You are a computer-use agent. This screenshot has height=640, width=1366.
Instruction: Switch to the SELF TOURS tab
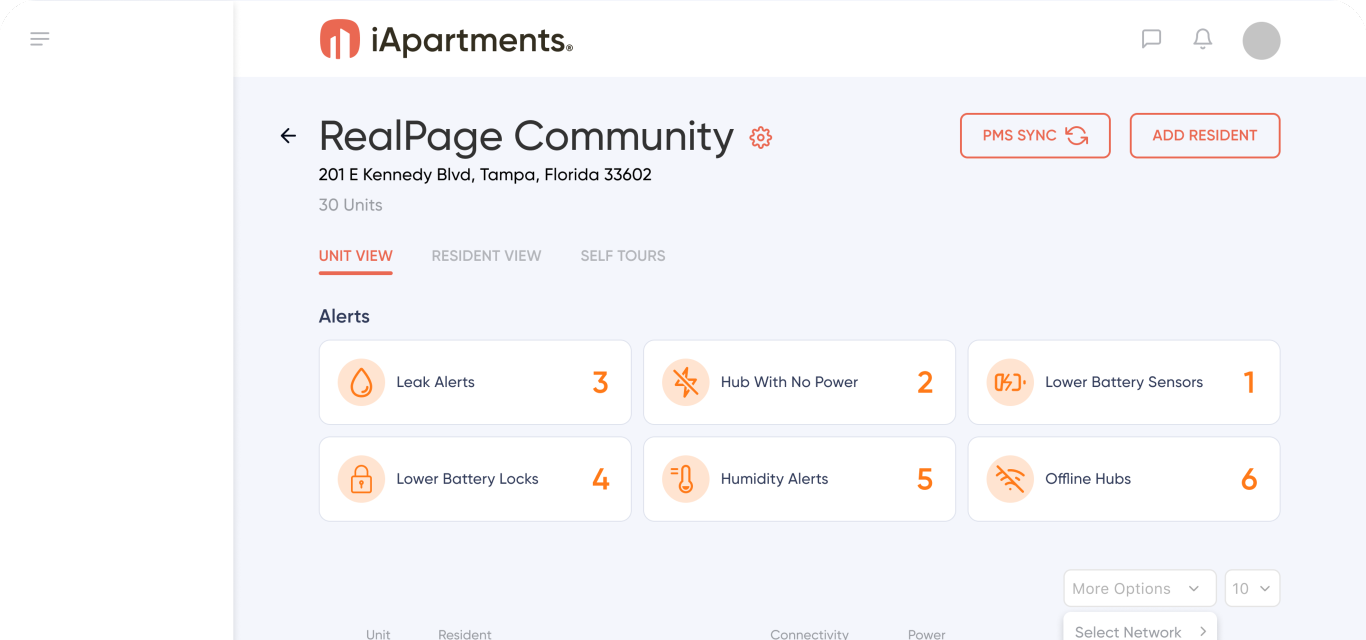pyautogui.click(x=623, y=256)
